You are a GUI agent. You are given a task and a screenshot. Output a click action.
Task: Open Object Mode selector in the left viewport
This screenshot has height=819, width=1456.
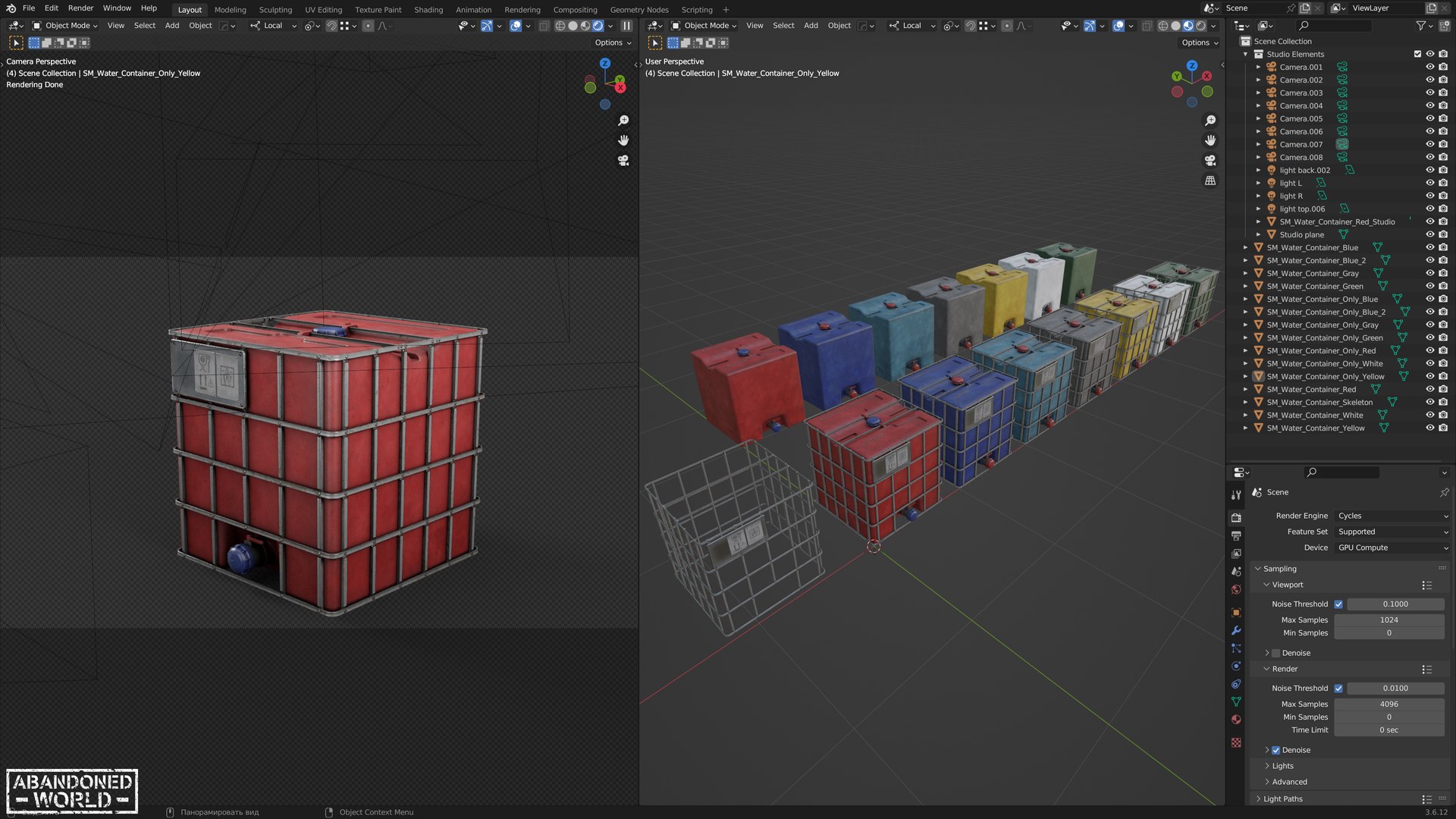[x=65, y=26]
